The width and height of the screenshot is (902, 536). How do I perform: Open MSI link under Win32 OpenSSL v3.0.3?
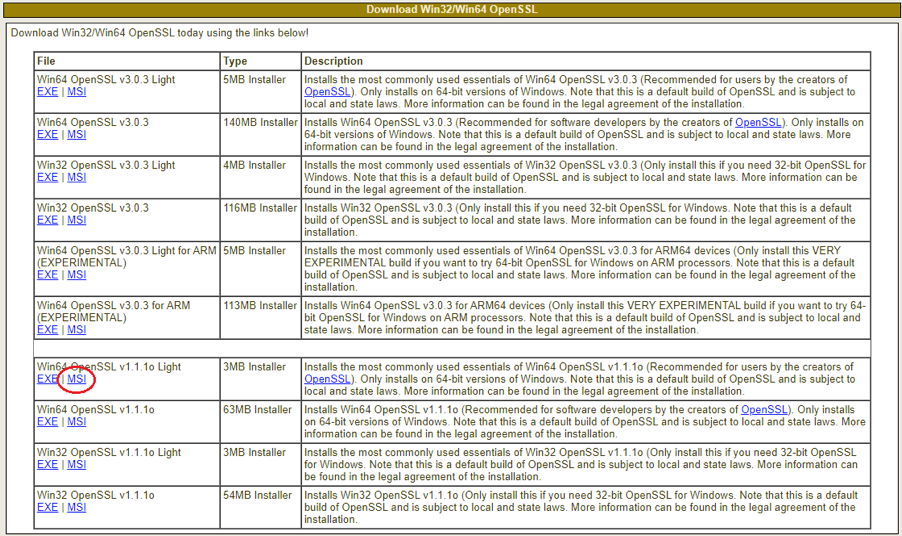coord(76,220)
